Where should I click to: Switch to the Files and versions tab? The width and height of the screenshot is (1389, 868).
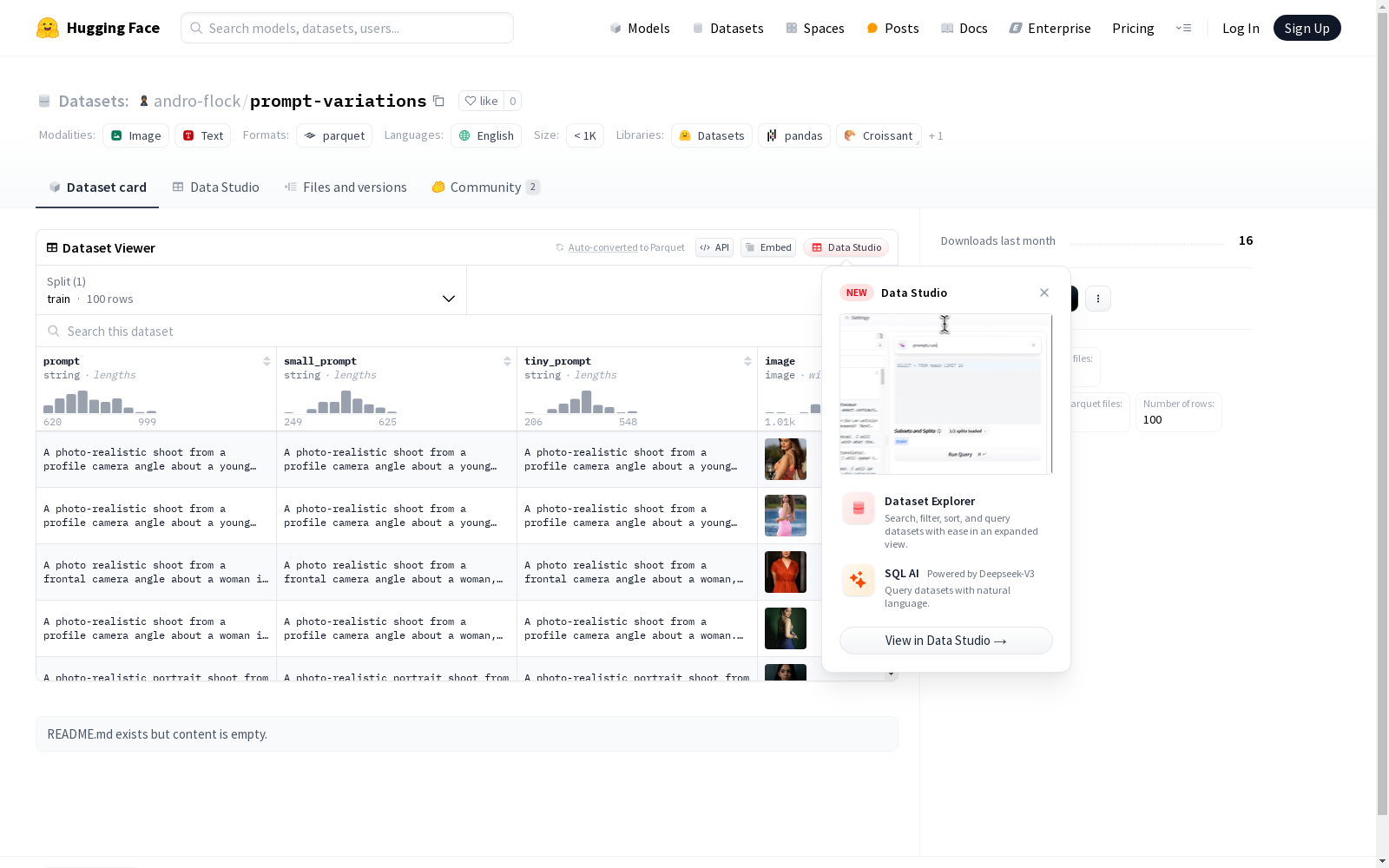(x=346, y=187)
